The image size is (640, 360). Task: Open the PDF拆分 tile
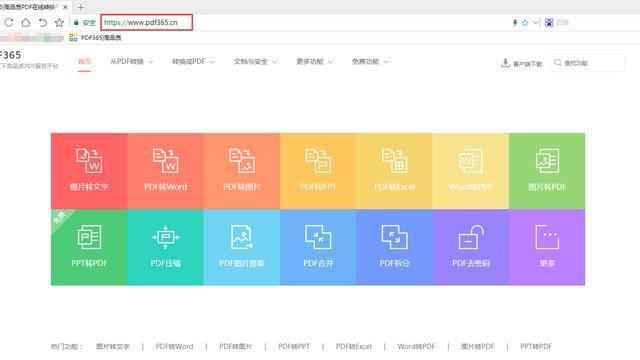(394, 247)
